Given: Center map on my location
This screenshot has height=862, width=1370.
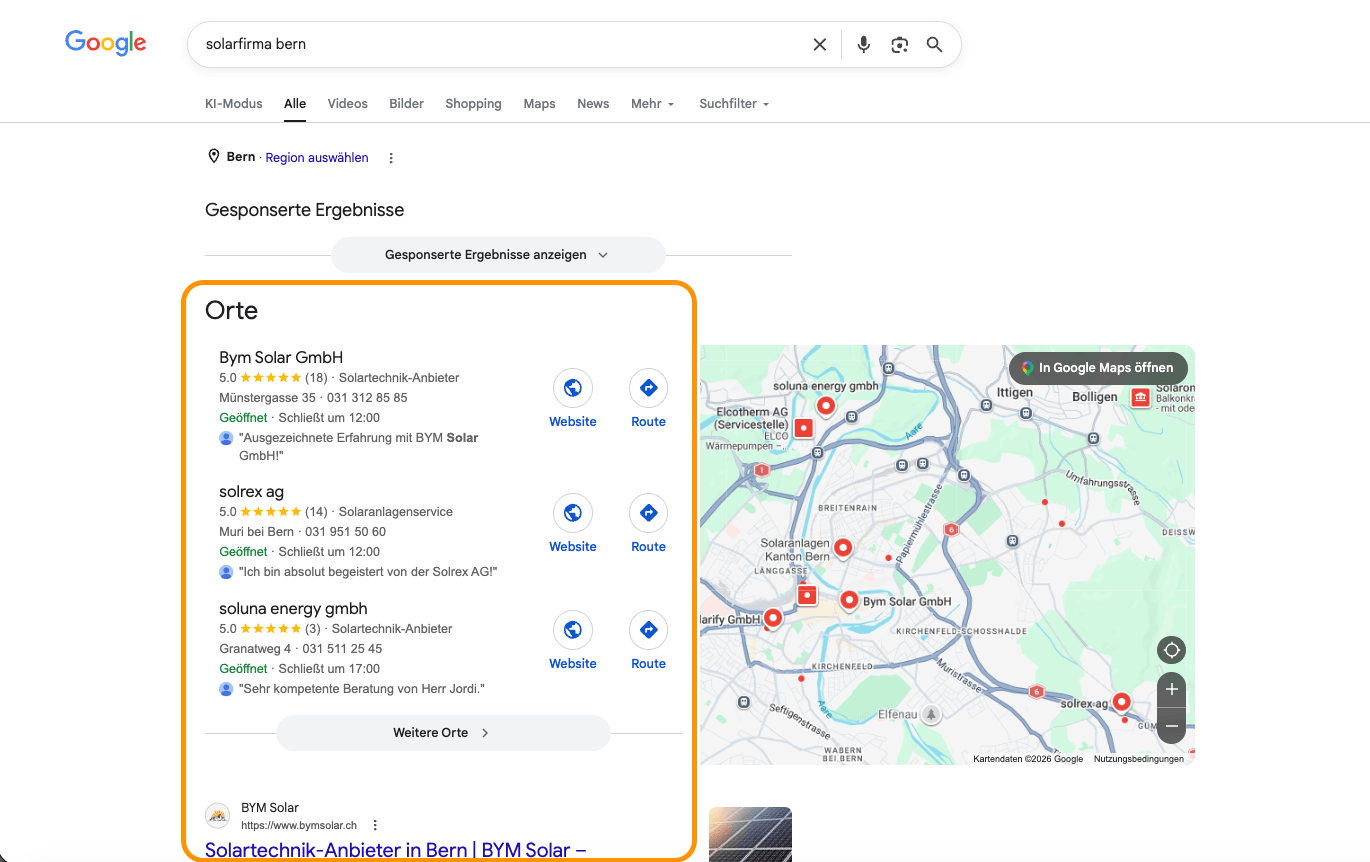Looking at the screenshot, I should pos(1172,650).
